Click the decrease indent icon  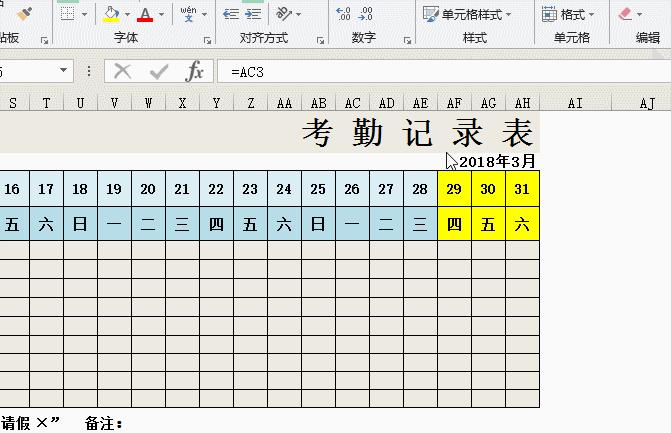pyautogui.click(x=231, y=14)
